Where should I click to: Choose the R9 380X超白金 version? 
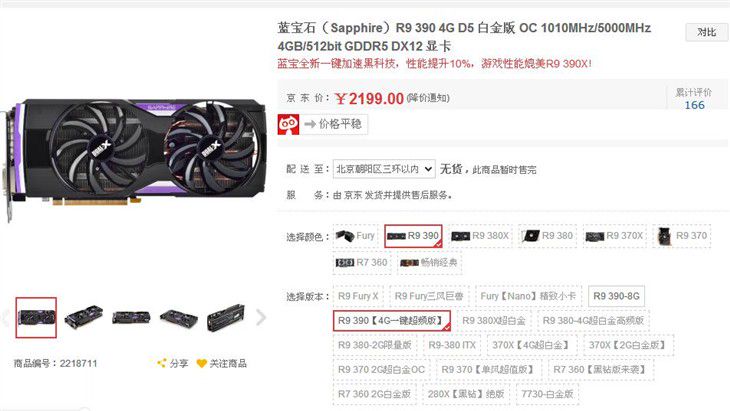493,321
